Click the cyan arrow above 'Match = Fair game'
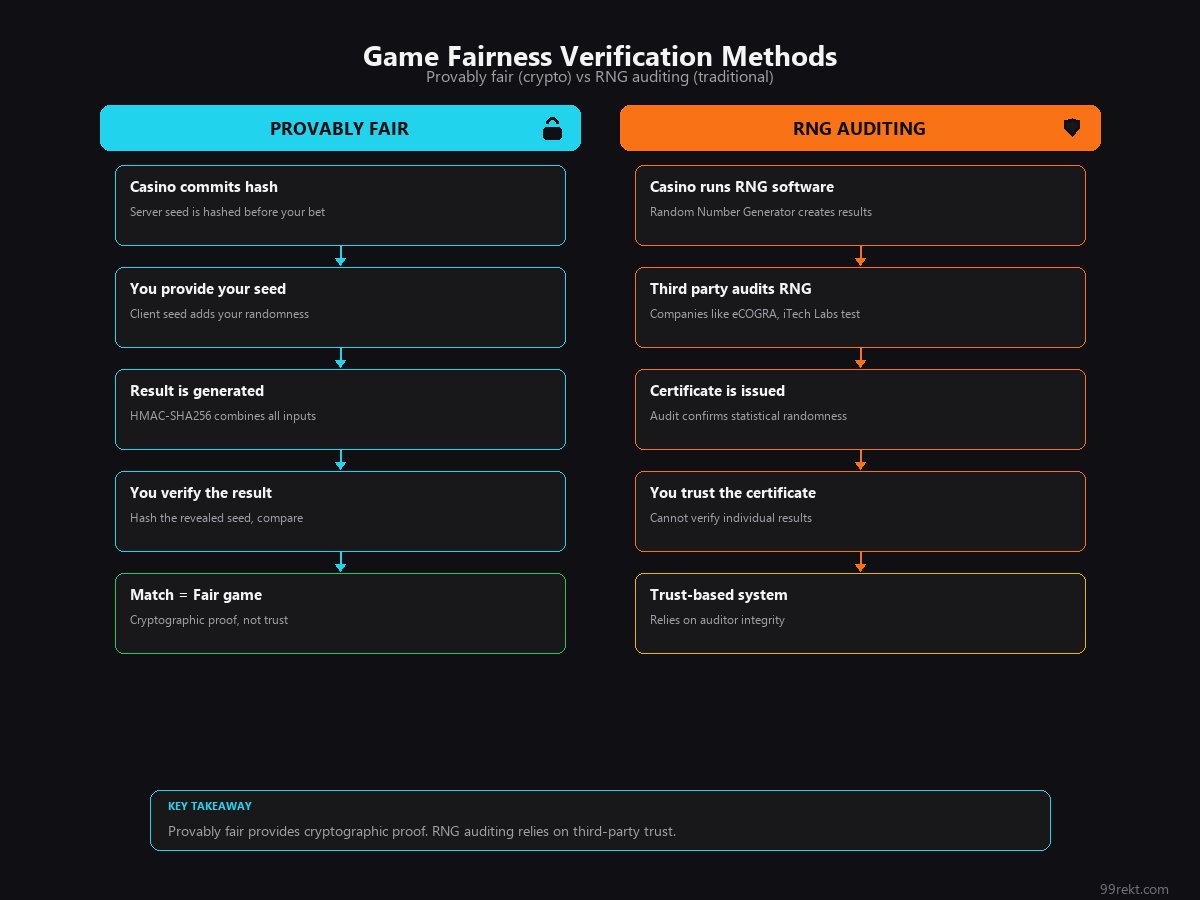Screen dimensions: 1200x900 tap(341, 563)
